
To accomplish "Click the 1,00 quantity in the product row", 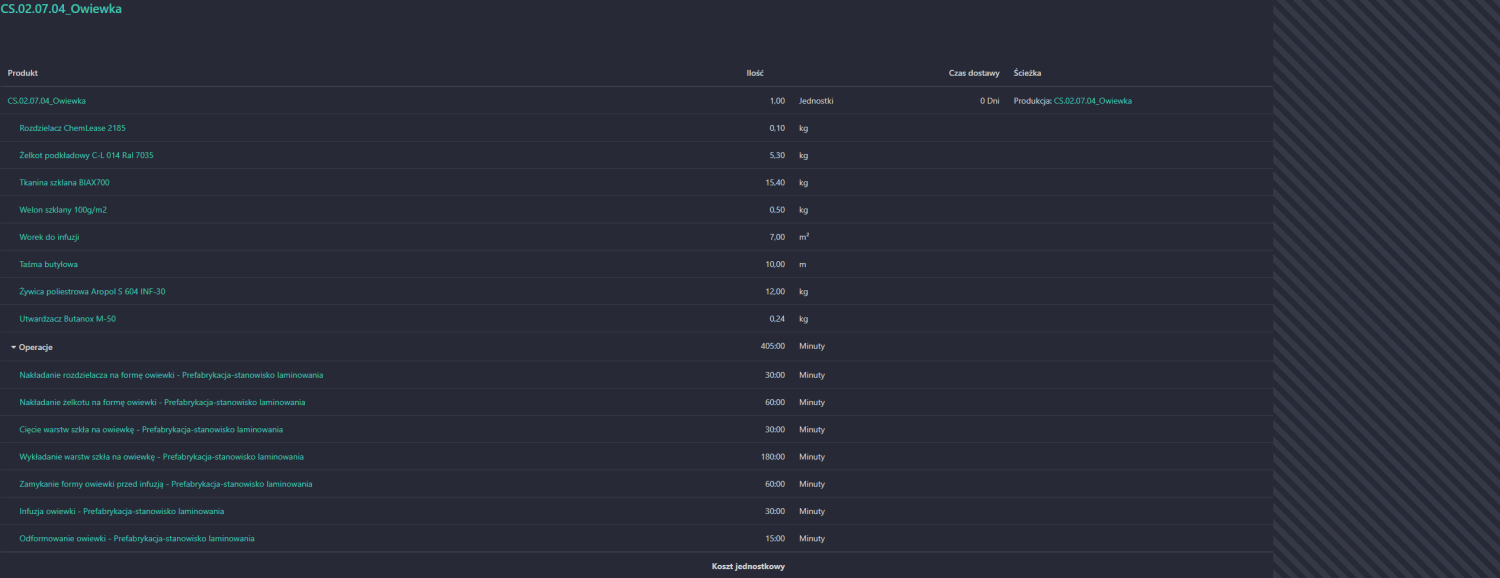I will (777, 101).
